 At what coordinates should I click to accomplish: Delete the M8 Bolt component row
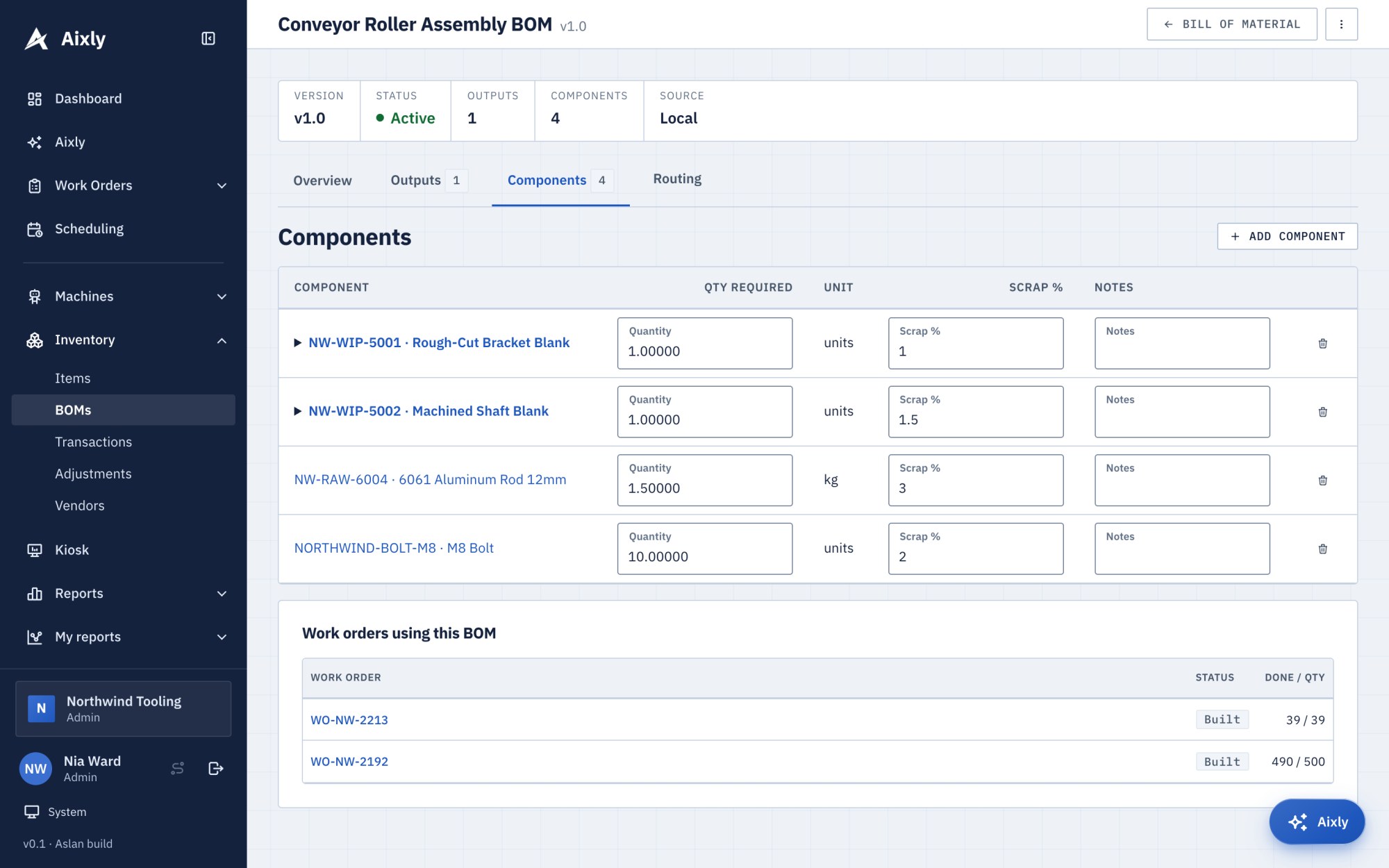[x=1322, y=549]
